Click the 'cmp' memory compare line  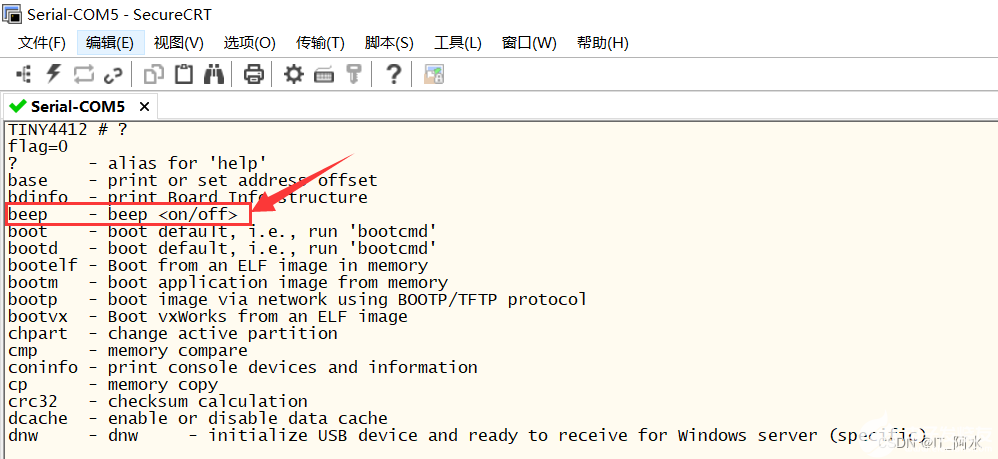(x=127, y=351)
